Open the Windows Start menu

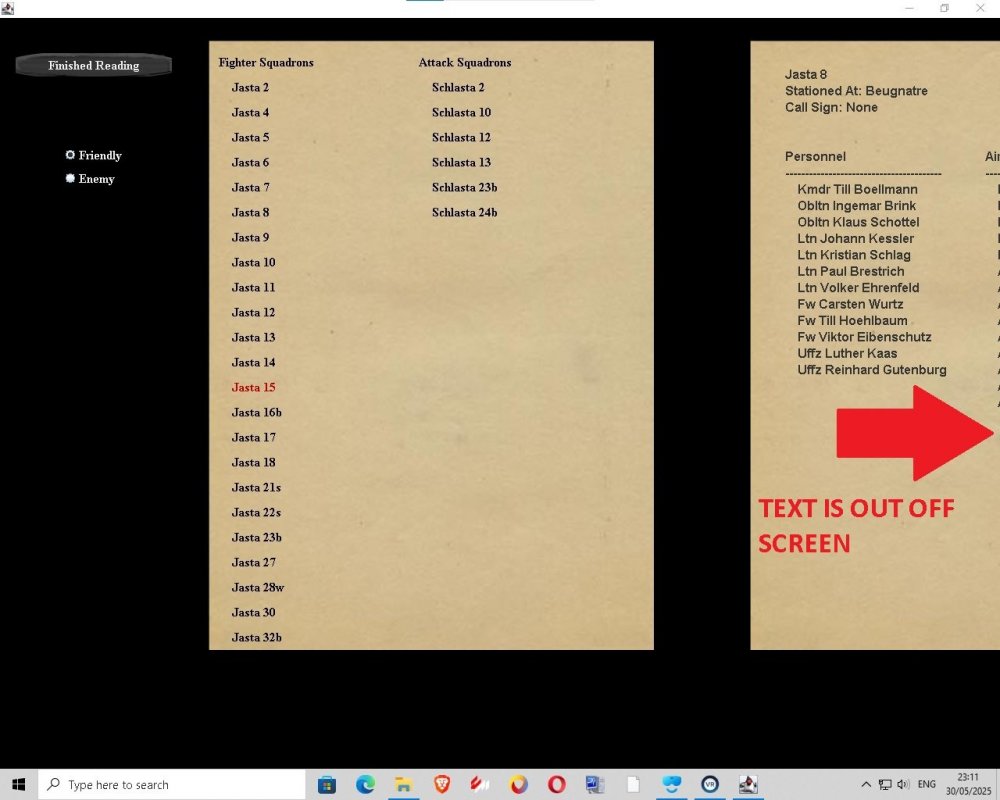click(x=18, y=785)
